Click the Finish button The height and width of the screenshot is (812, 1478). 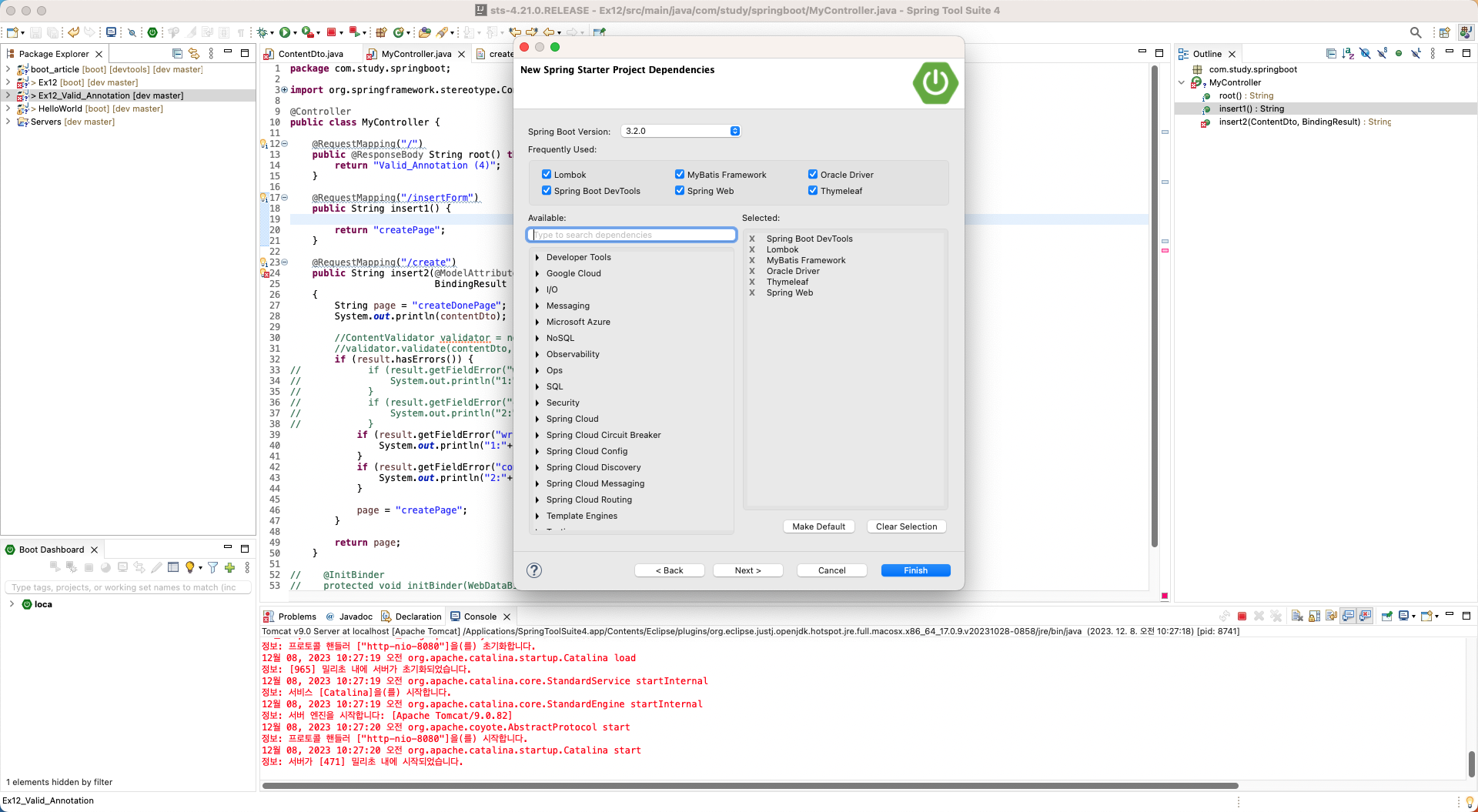click(915, 570)
